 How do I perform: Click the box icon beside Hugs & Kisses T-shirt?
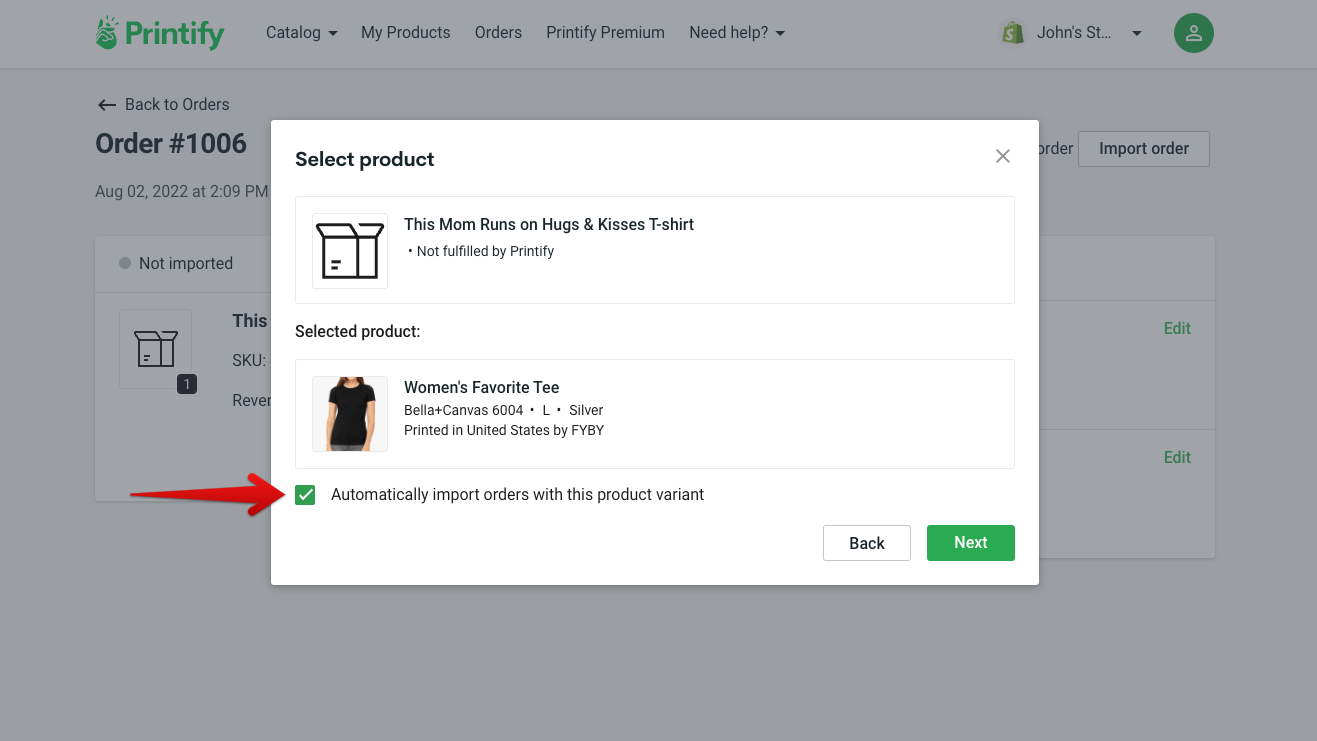350,250
